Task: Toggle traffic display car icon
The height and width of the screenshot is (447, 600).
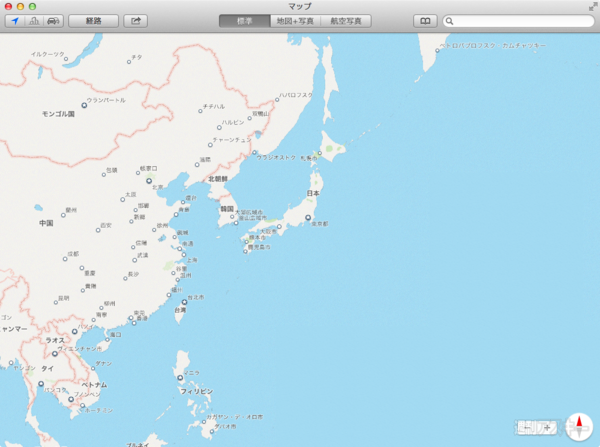Action: pyautogui.click(x=54, y=21)
